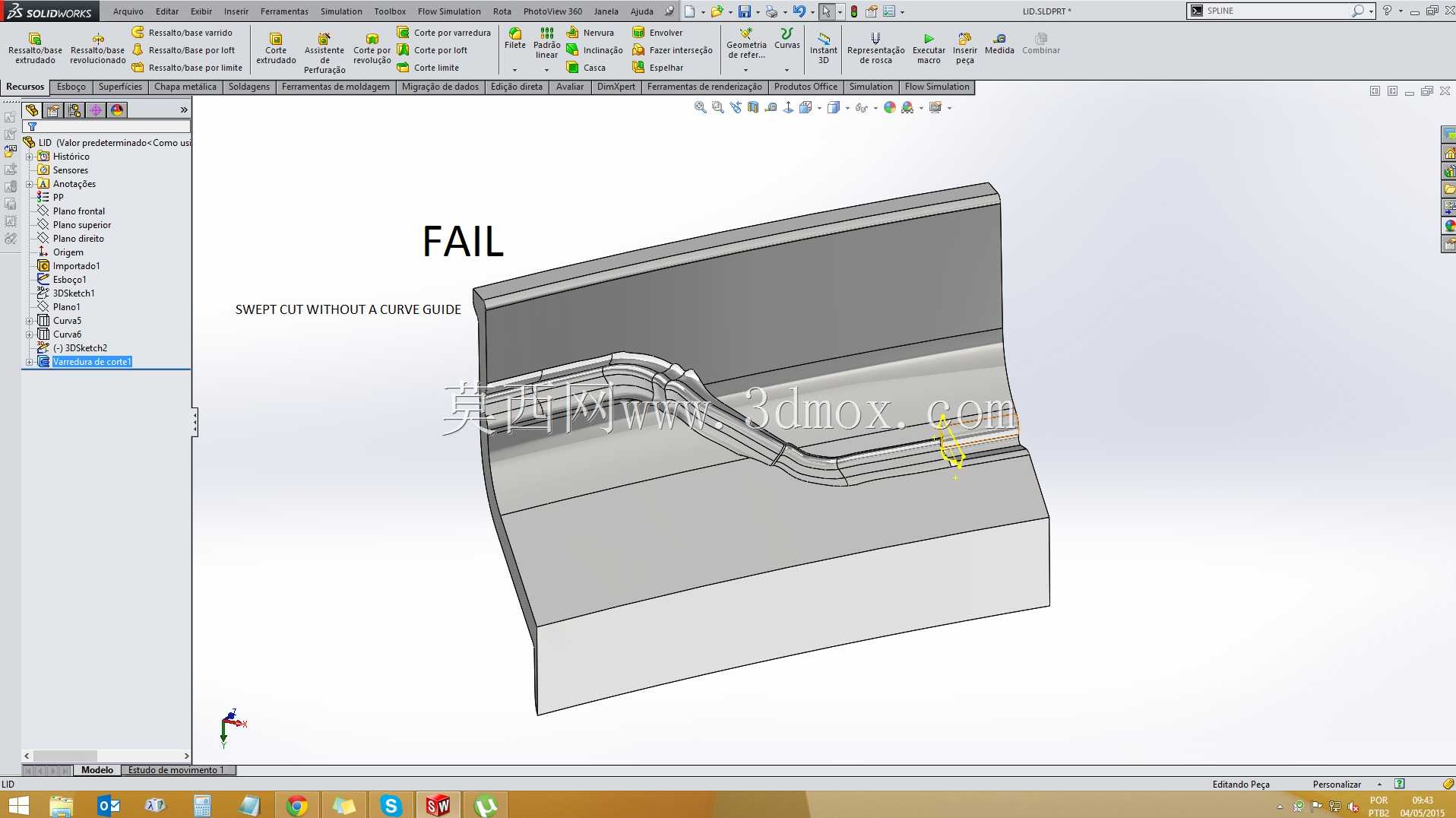
Task: Open the Appearances task pane tab
Action: click(x=1449, y=226)
